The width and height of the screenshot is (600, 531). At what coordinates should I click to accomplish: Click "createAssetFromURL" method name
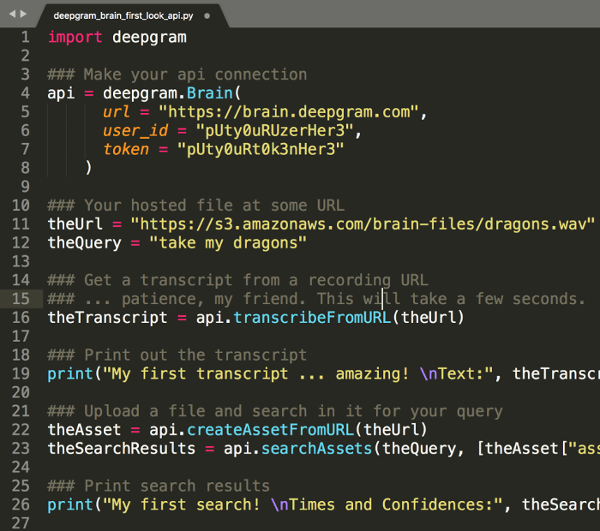270,430
